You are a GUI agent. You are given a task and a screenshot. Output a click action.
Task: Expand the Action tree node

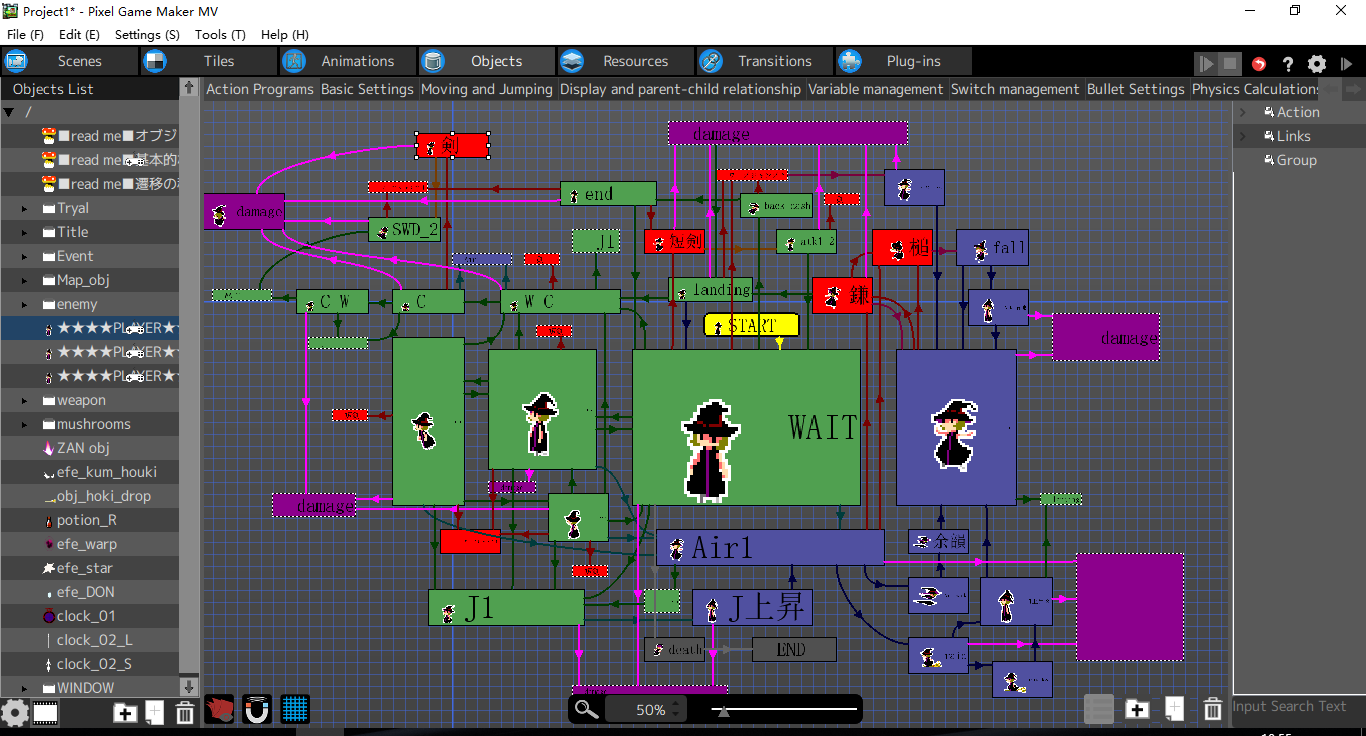1243,112
